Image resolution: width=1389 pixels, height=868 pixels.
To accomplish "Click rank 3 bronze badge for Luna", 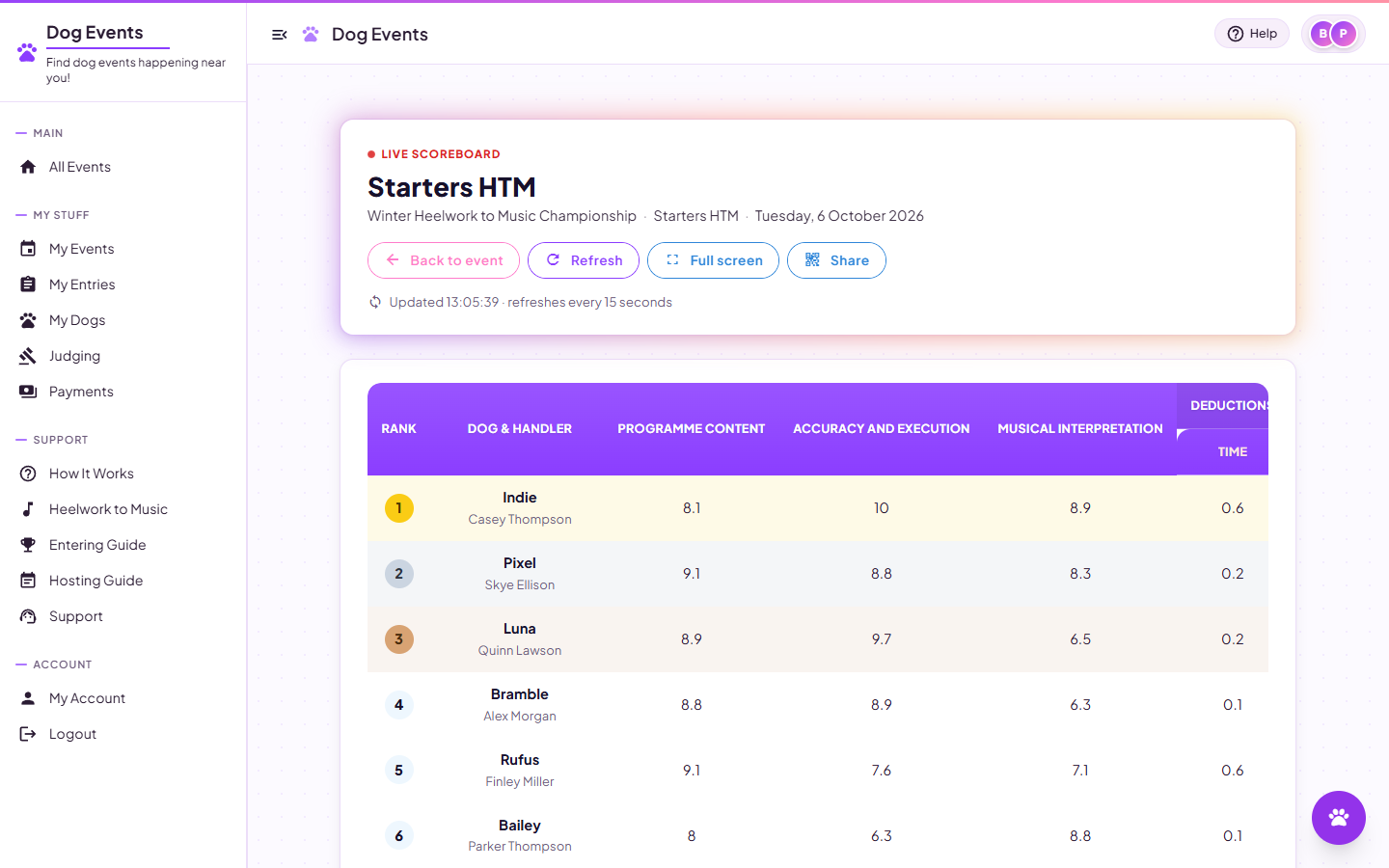I will (399, 639).
